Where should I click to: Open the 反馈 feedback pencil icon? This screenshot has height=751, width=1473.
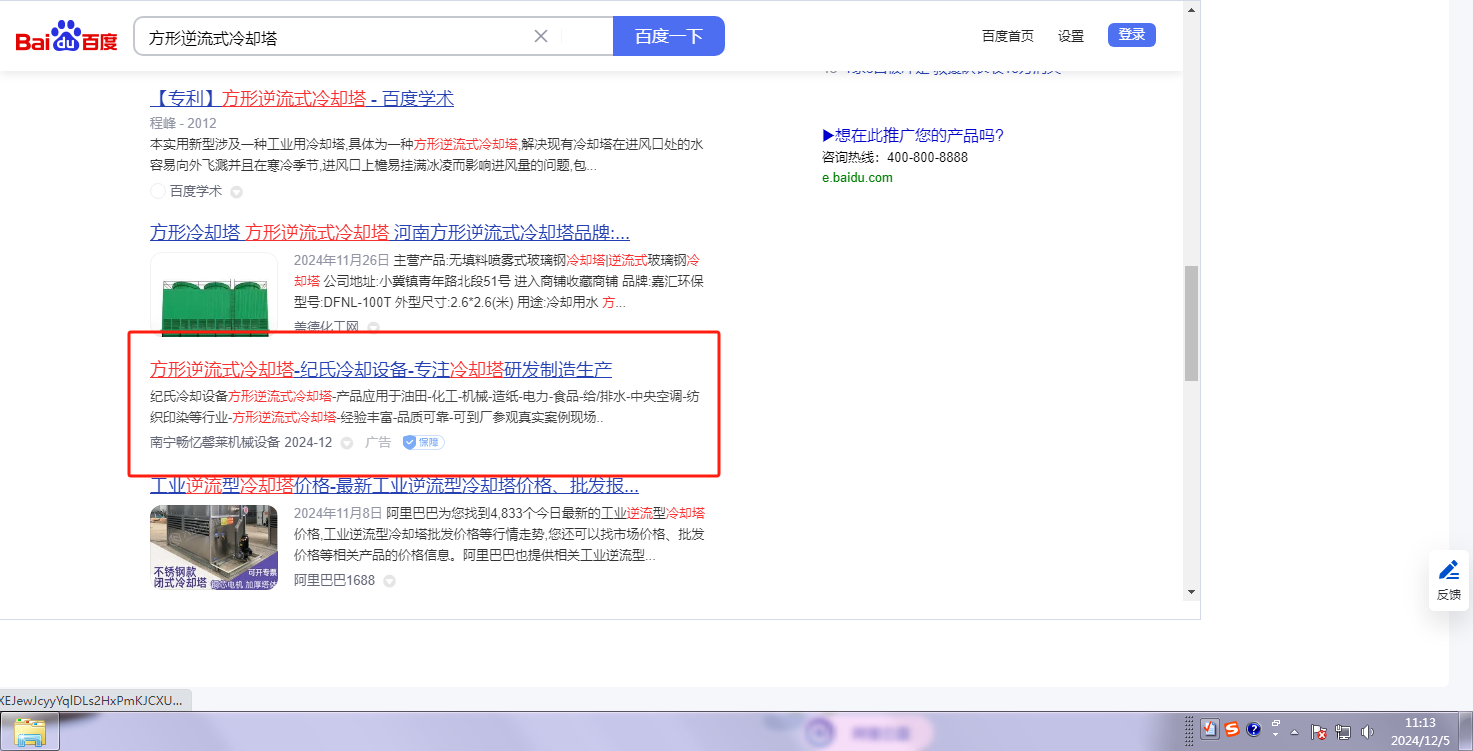(x=1448, y=571)
